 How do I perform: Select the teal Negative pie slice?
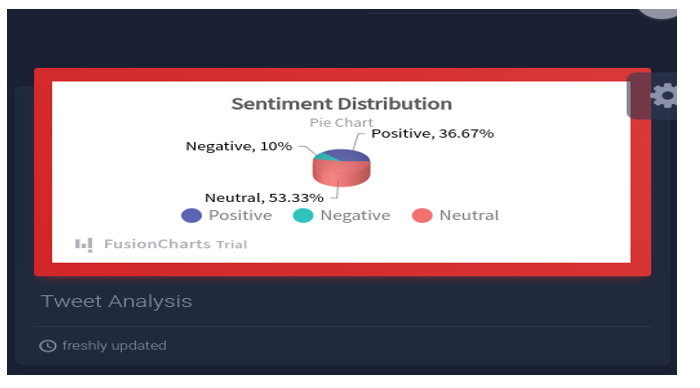point(325,157)
